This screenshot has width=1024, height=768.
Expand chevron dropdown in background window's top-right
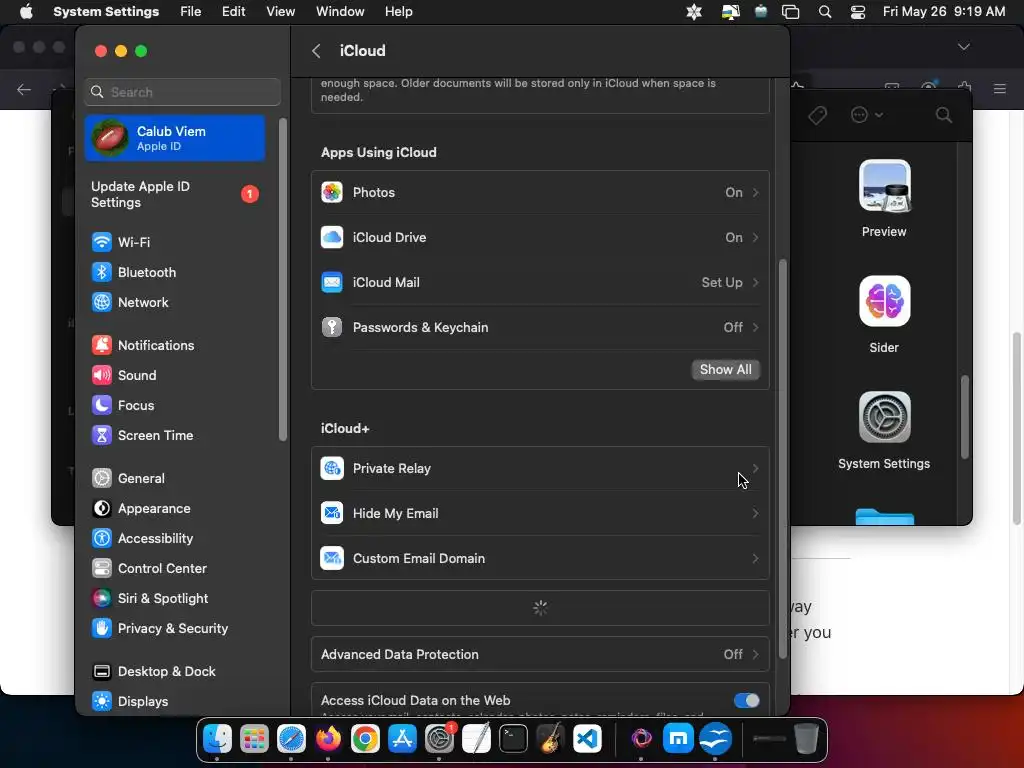pos(963,47)
